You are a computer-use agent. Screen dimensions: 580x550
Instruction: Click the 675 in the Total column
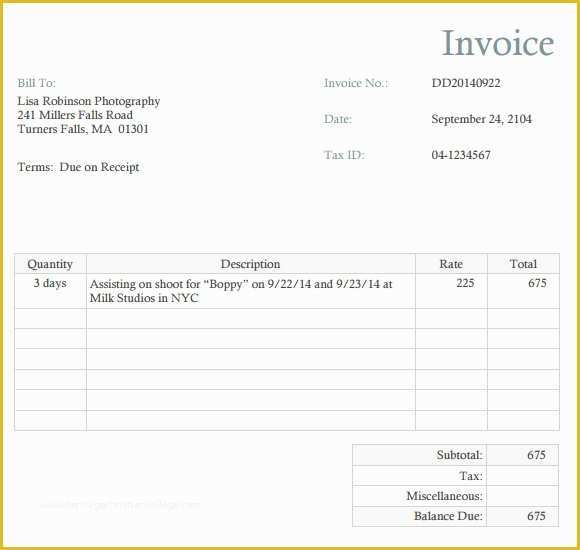[x=537, y=283]
